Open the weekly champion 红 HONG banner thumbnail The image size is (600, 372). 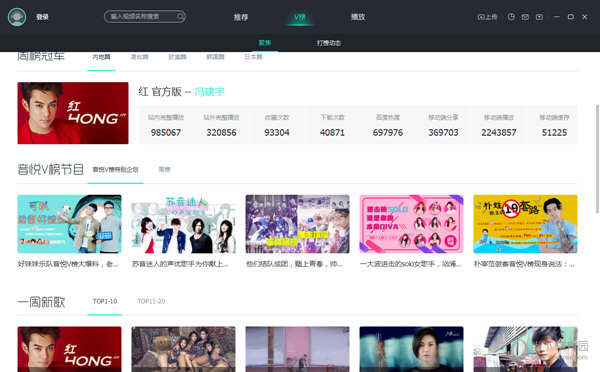[73, 113]
